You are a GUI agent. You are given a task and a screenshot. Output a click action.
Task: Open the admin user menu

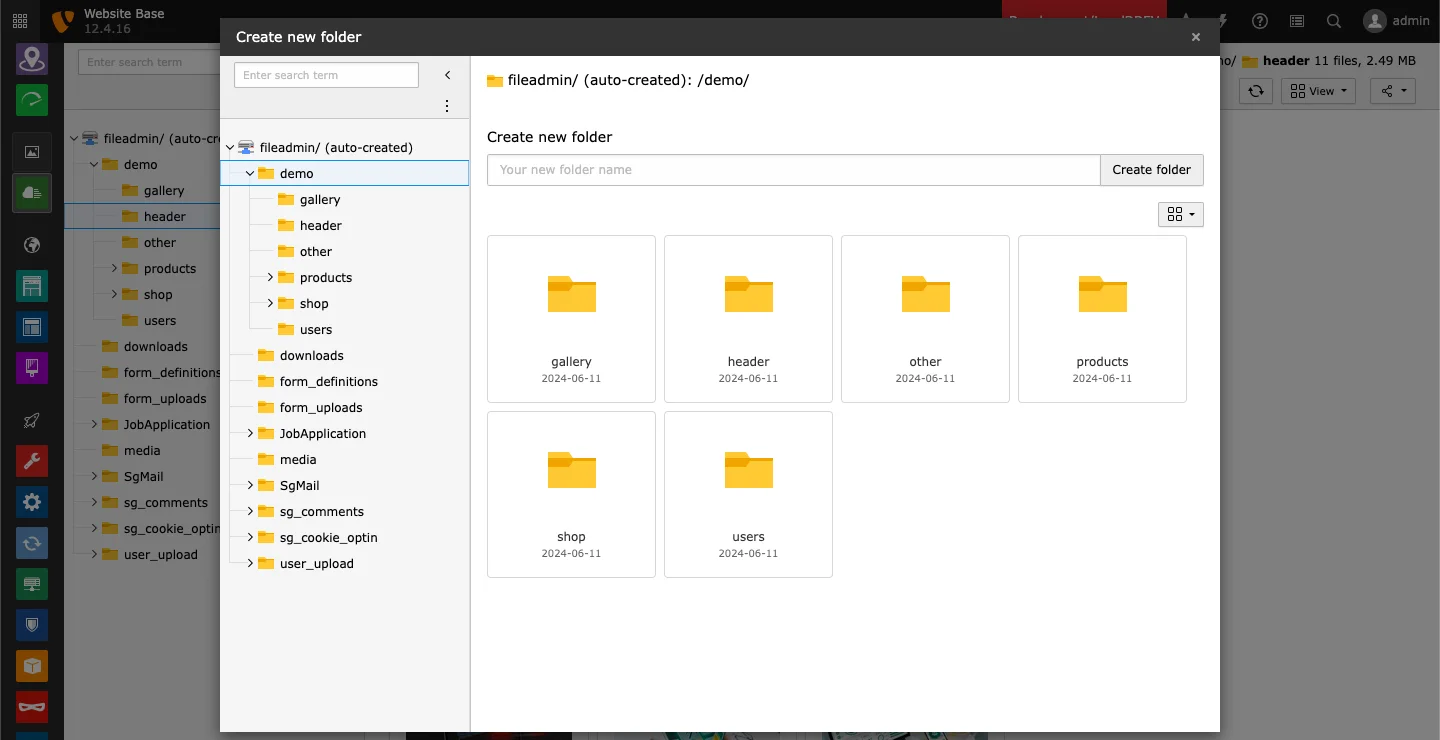coord(1397,21)
